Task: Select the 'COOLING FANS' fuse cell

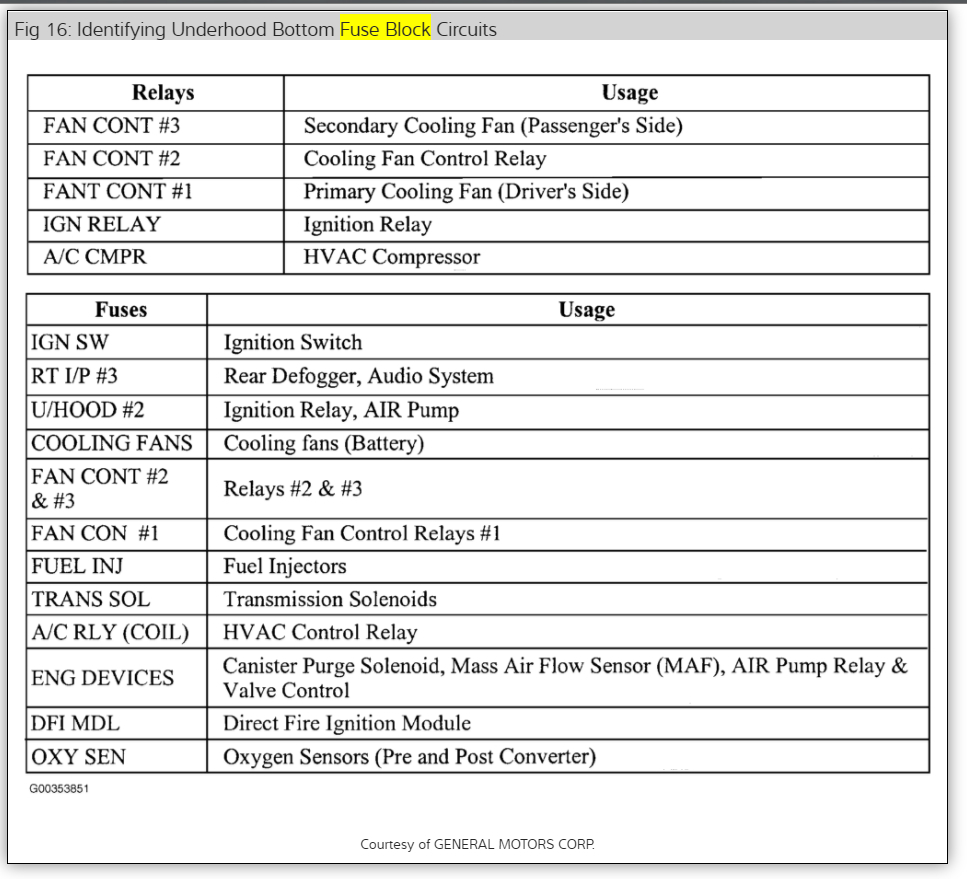Action: 117,444
